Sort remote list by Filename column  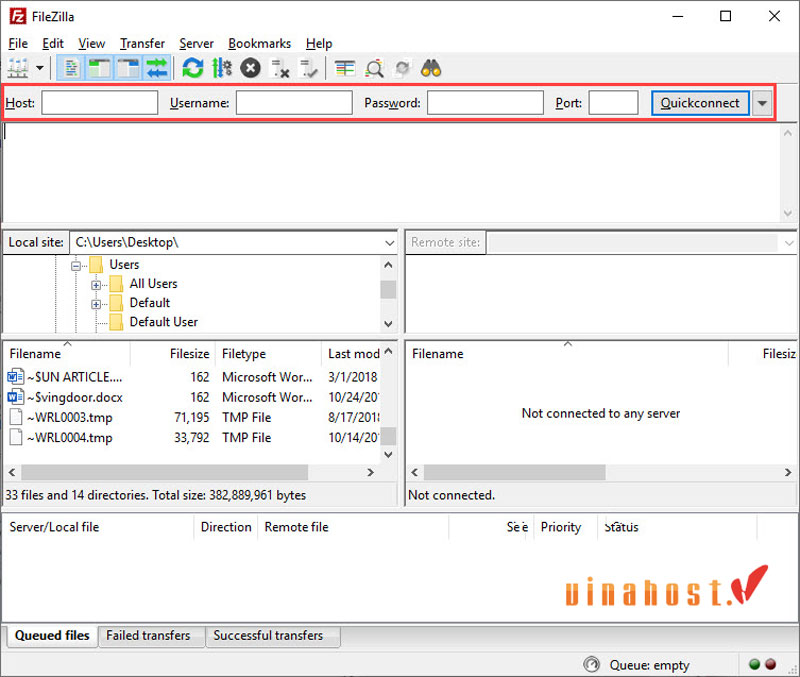point(567,354)
